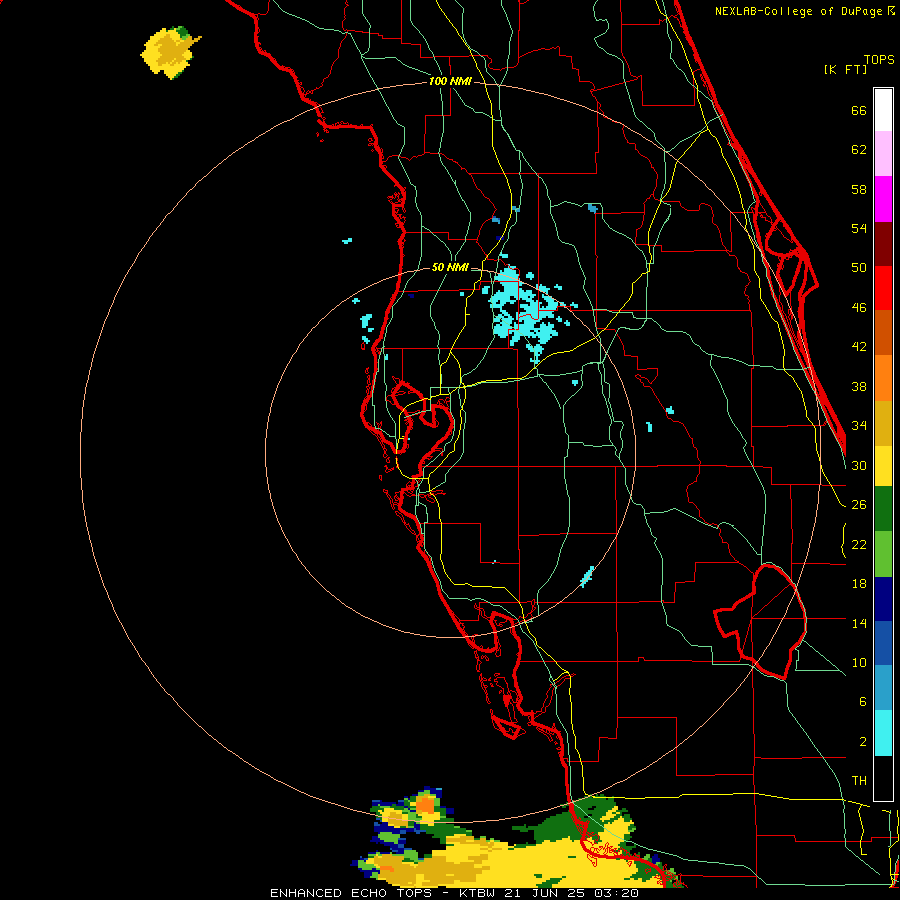Select the sky blue legend swatch
Image resolution: width=900 pixels, height=900 pixels.
click(x=883, y=688)
